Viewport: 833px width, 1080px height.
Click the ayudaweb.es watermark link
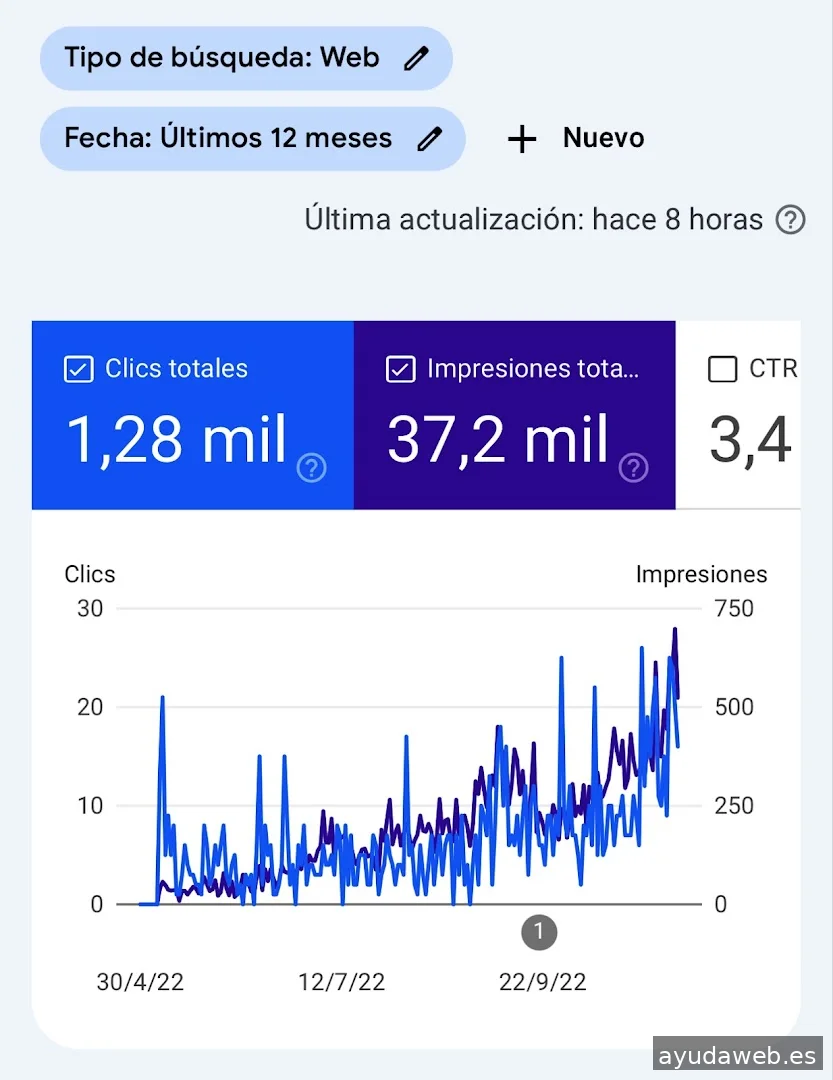[738, 1054]
